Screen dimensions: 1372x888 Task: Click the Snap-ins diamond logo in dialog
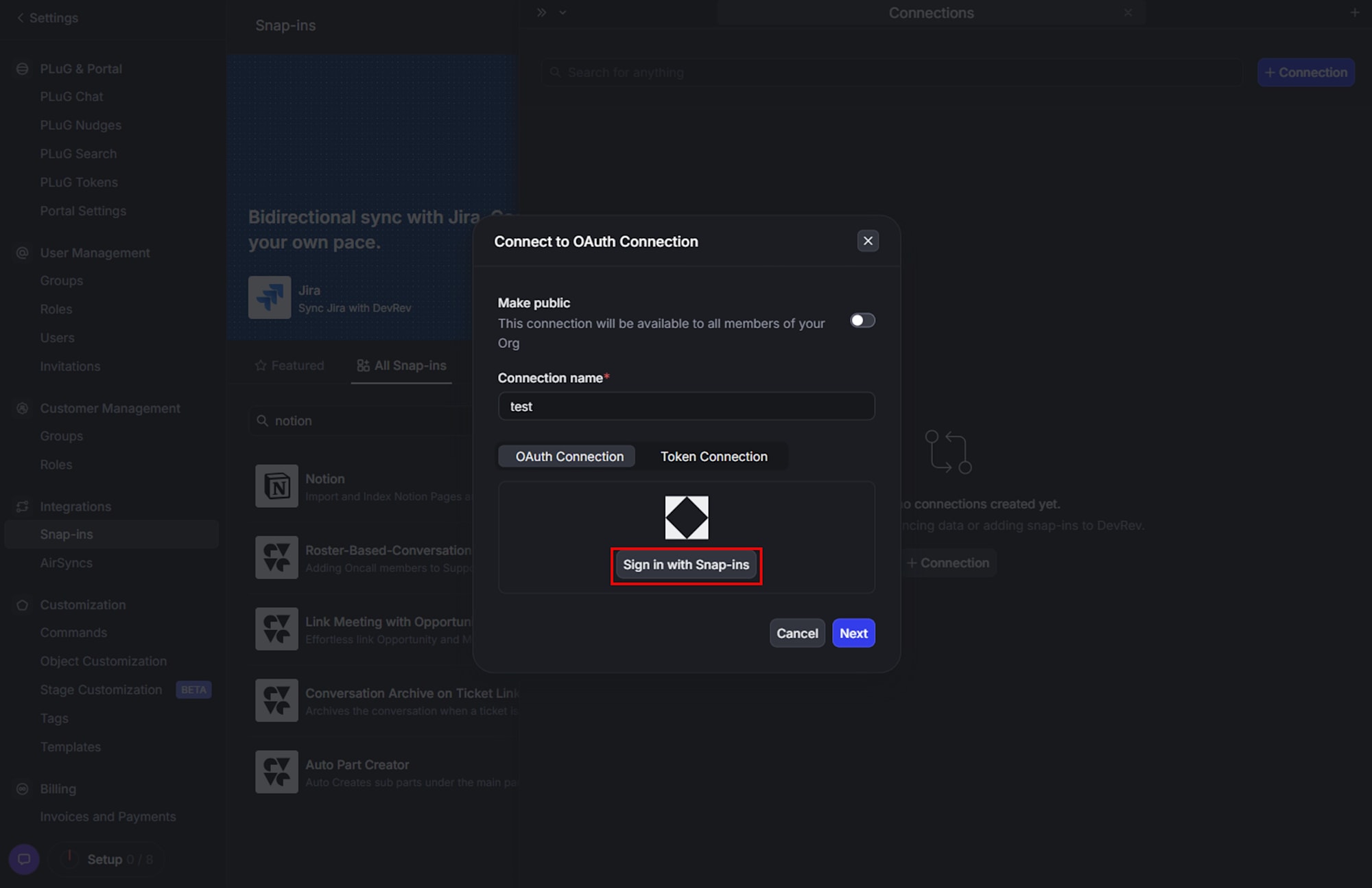point(686,517)
